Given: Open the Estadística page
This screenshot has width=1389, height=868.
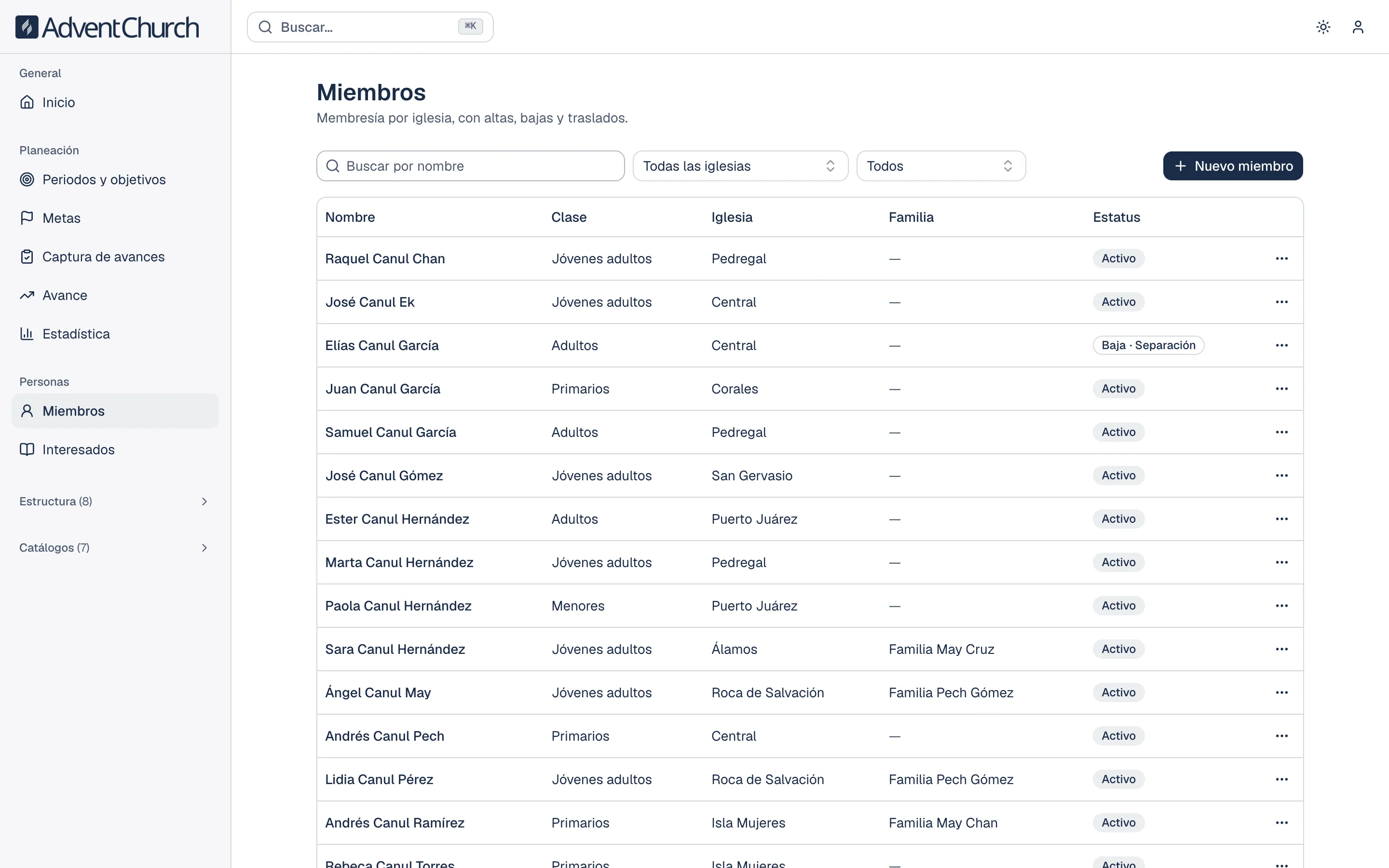Looking at the screenshot, I should (x=115, y=334).
